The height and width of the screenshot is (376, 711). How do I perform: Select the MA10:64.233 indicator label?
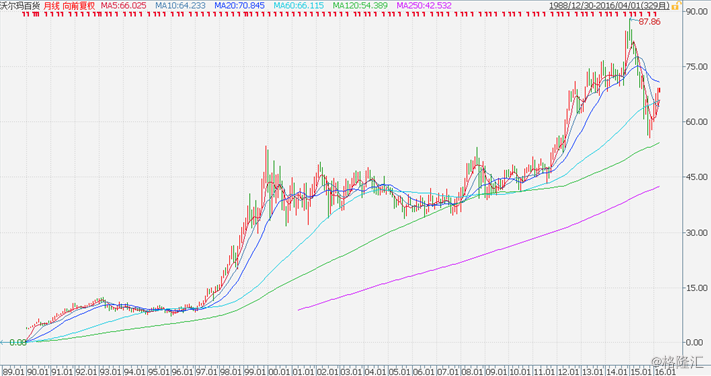pyautogui.click(x=180, y=6)
